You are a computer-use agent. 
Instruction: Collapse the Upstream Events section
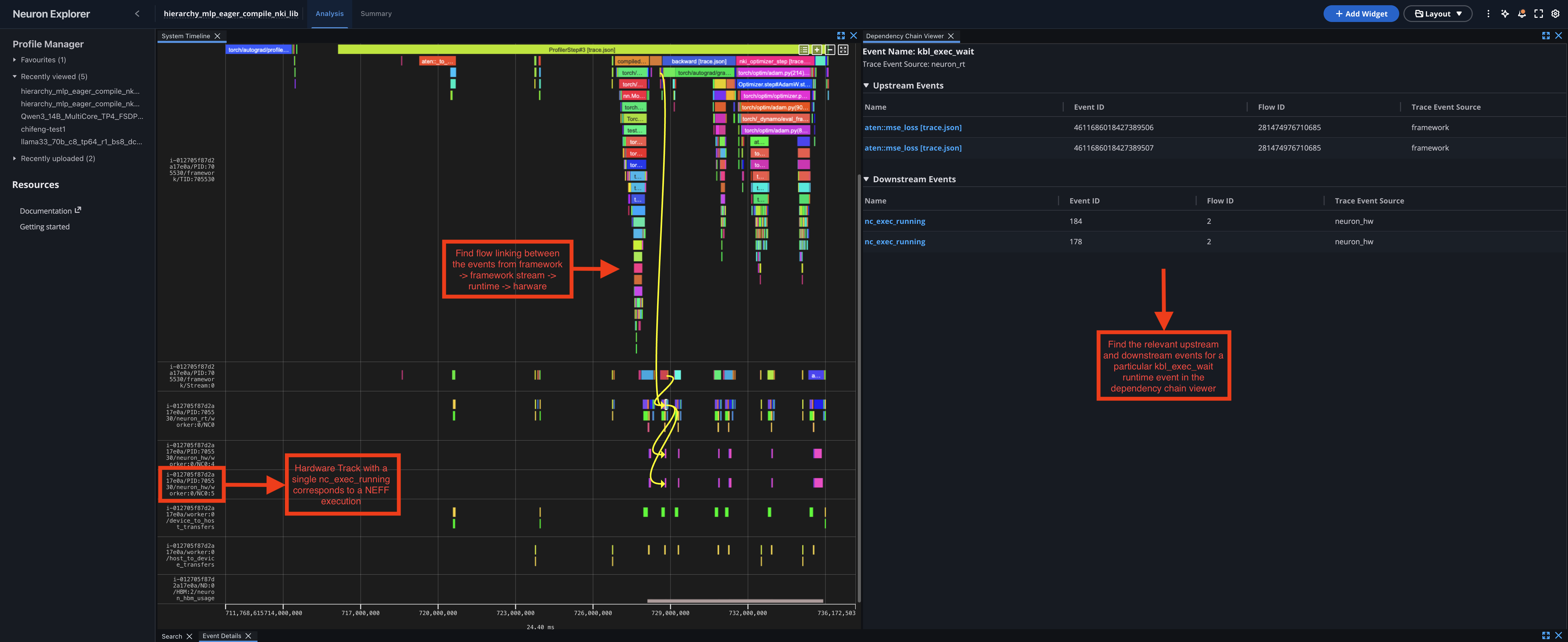click(x=866, y=85)
